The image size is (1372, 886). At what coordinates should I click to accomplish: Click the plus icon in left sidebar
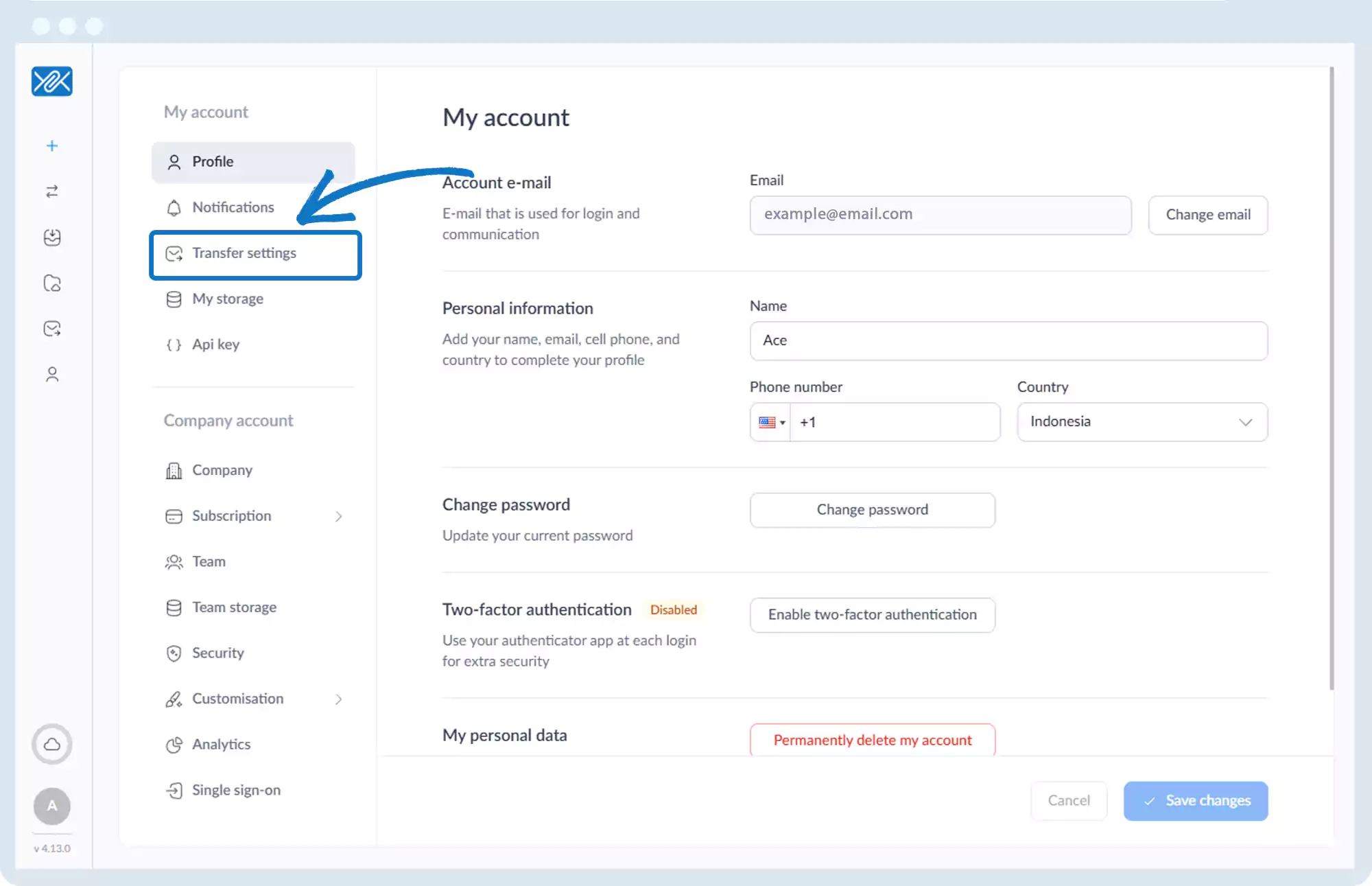52,145
